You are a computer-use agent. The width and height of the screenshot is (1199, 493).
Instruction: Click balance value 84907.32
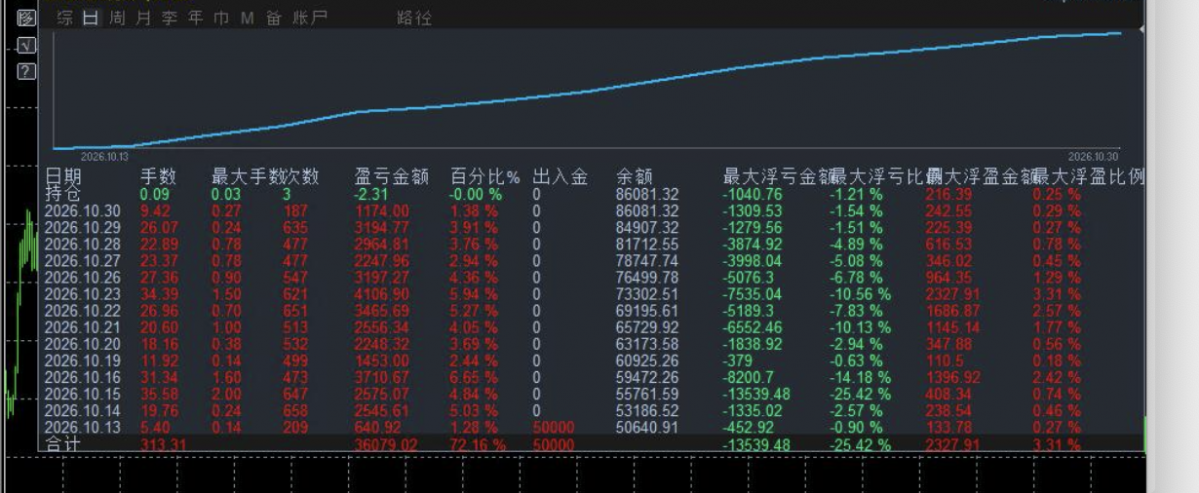click(648, 228)
